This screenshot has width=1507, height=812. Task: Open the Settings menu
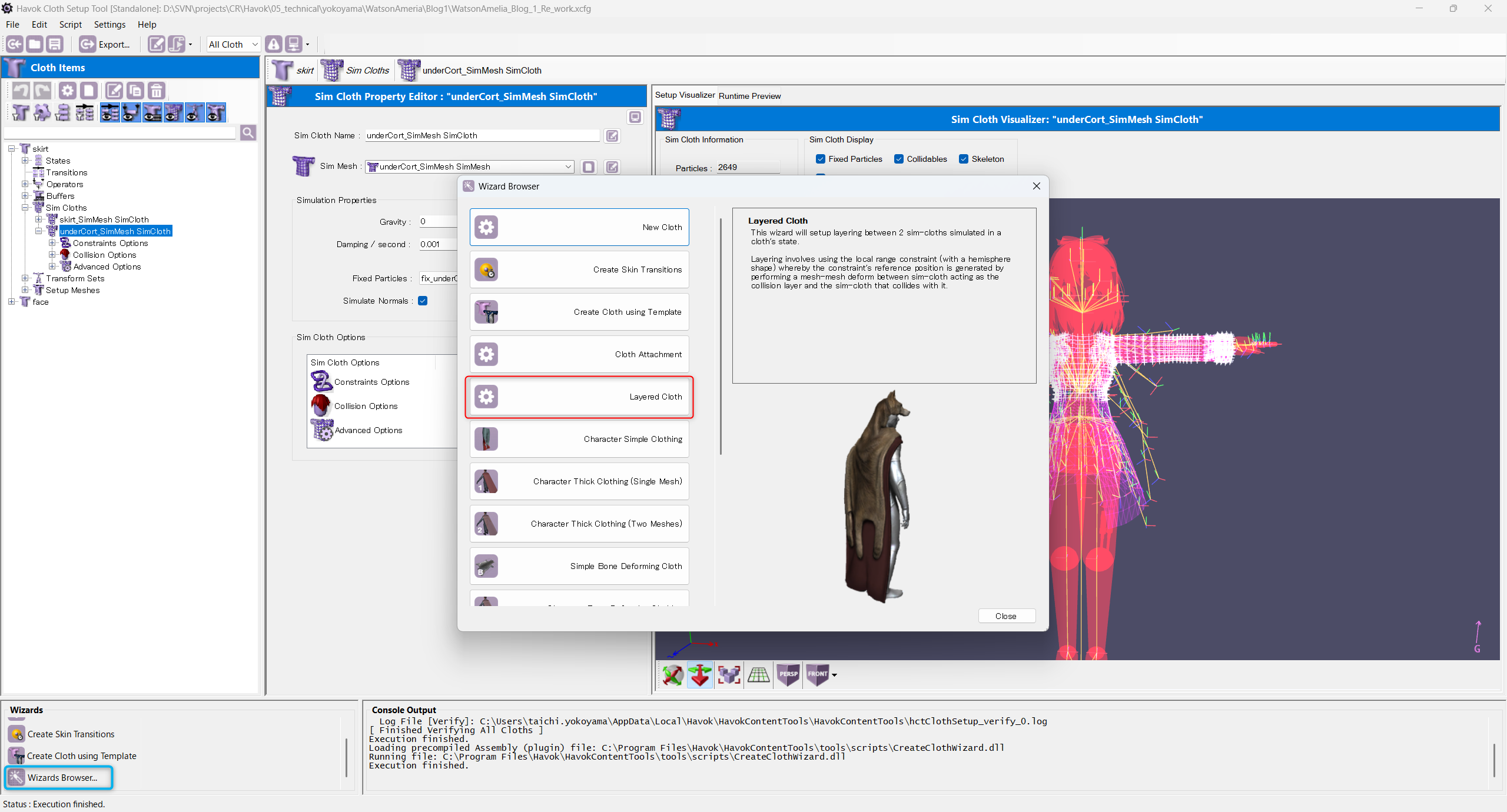point(109,24)
